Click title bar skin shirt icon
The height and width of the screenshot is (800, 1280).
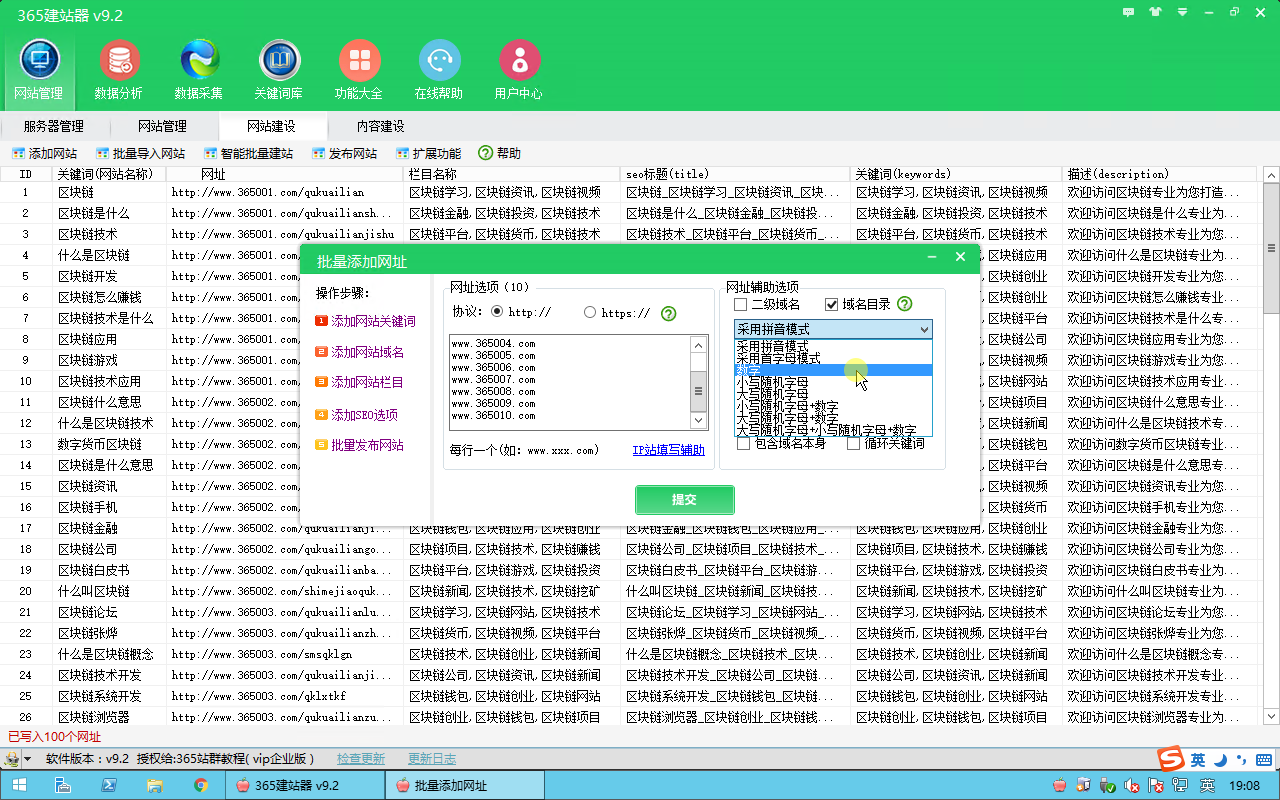pyautogui.click(x=1156, y=12)
